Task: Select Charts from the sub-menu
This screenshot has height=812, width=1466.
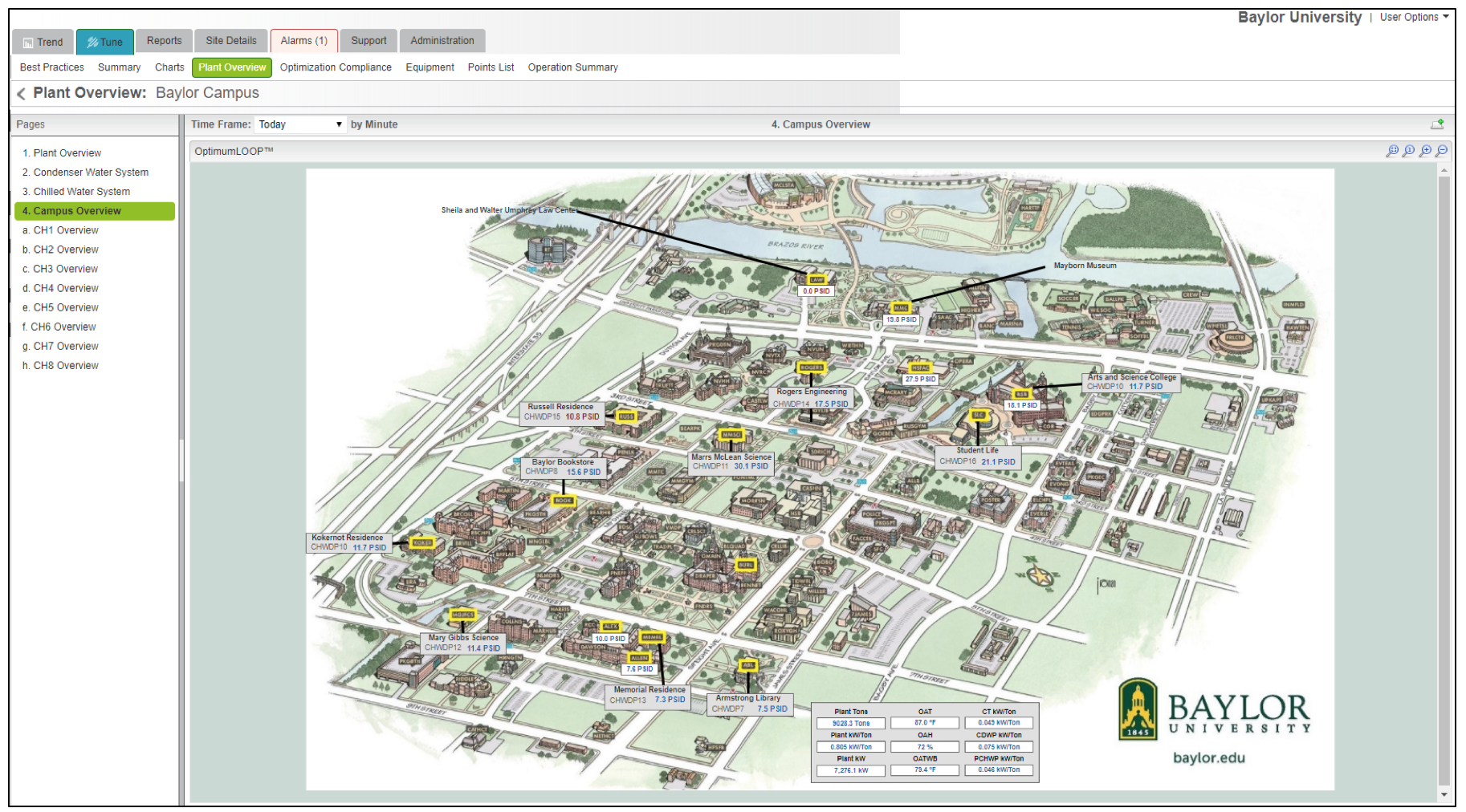Action: [x=169, y=67]
